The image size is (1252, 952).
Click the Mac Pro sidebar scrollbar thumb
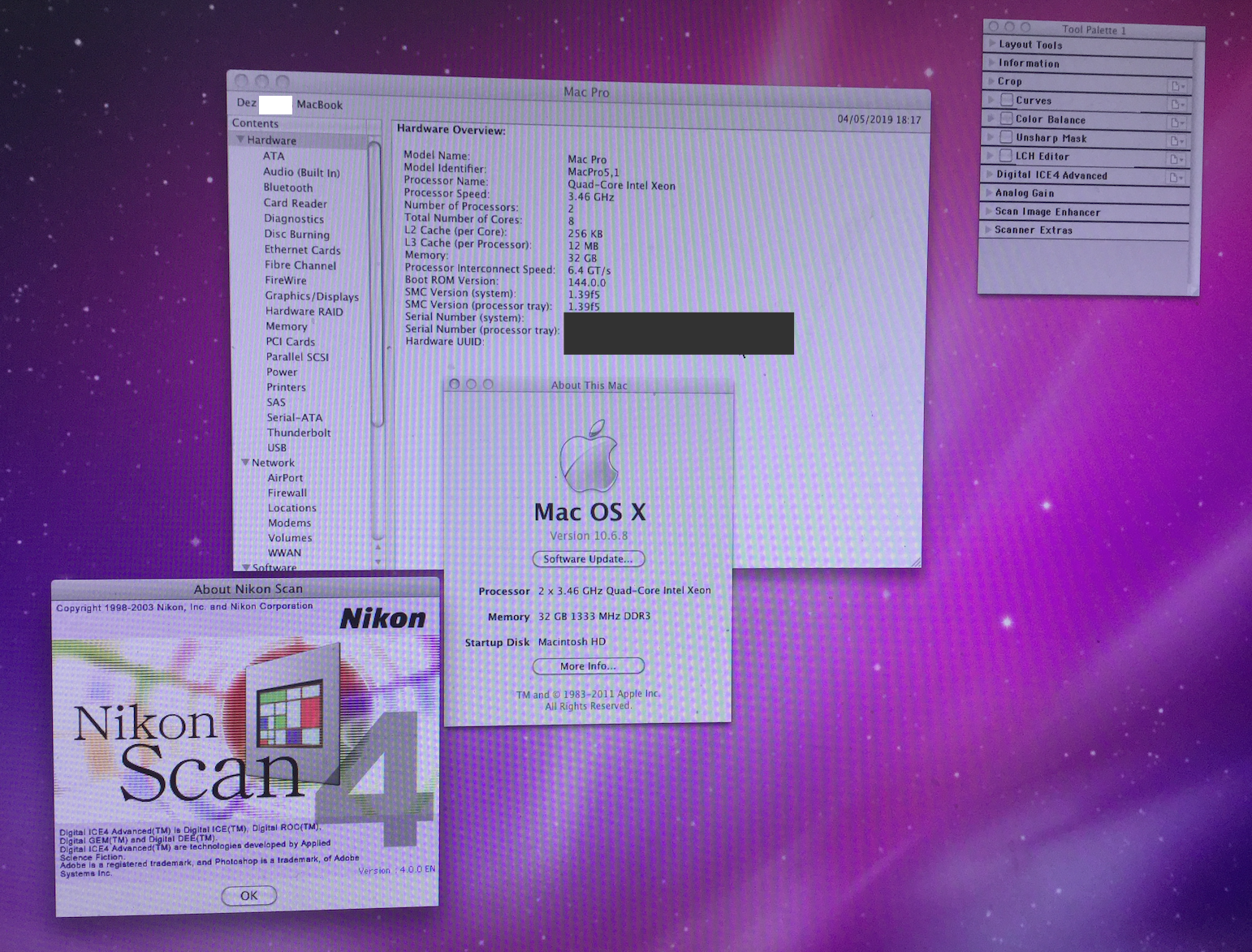pos(375,284)
